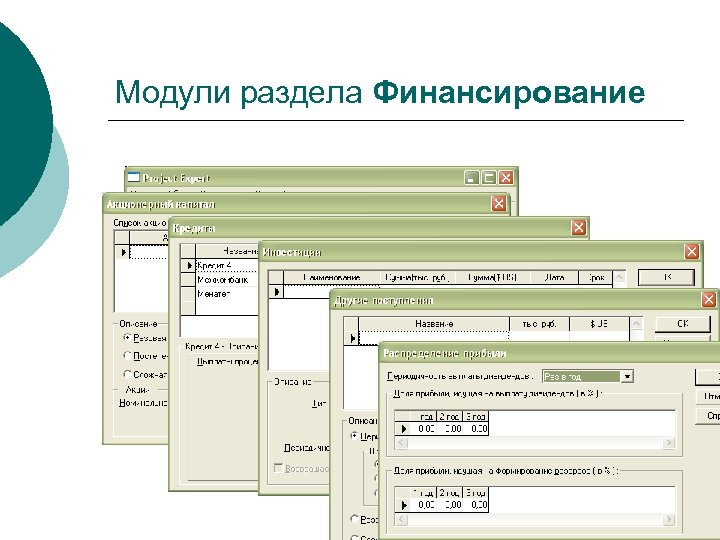Select the Разовая radio option in Акционерный капитал
This screenshot has width=720, height=540.
click(x=128, y=338)
